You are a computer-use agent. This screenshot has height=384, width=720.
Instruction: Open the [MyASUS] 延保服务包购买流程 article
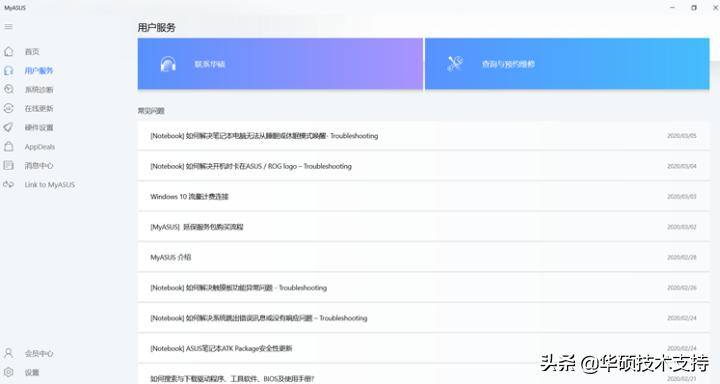pyautogui.click(x=423, y=227)
